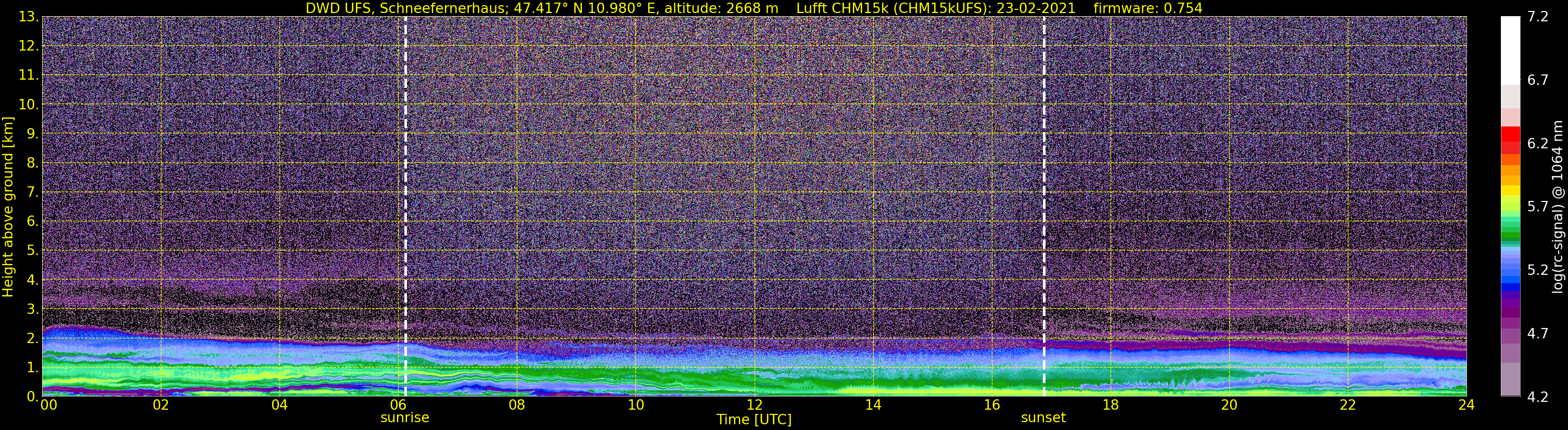Click the height axis tick label '0.'
Screen dimensions: 1568x430
tap(33, 397)
